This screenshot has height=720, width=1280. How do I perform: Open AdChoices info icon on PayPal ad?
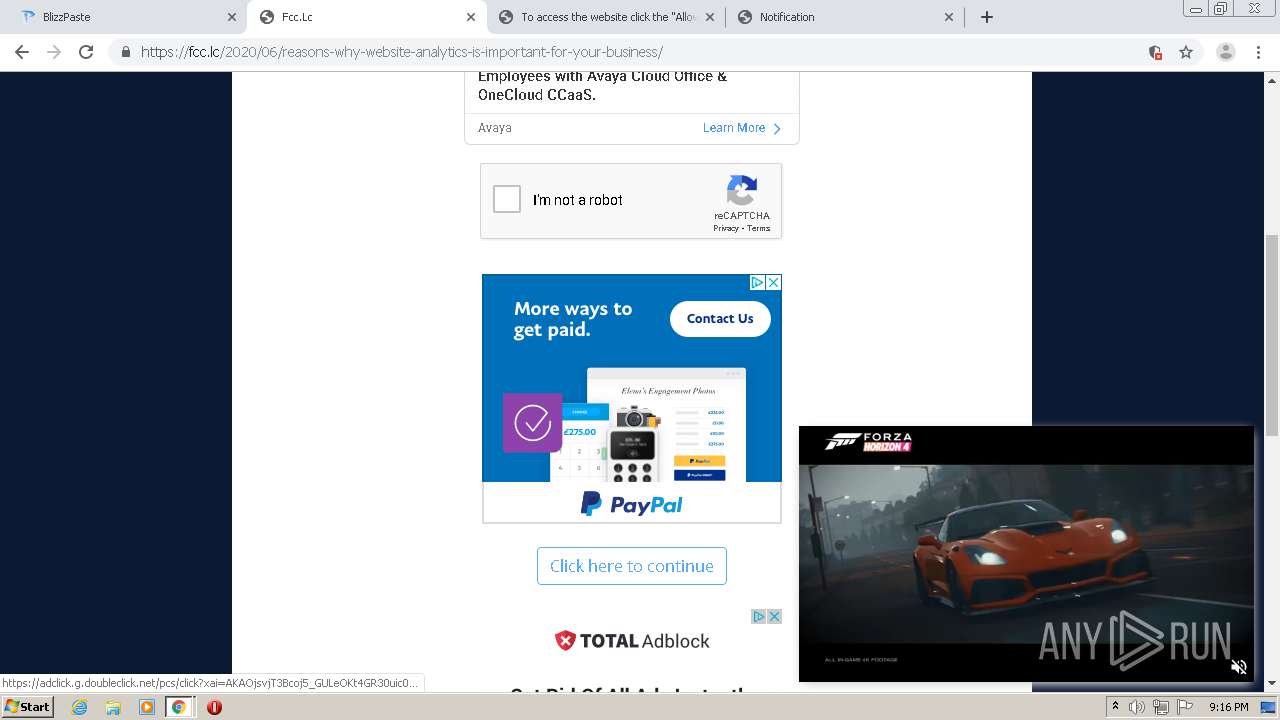(x=758, y=283)
